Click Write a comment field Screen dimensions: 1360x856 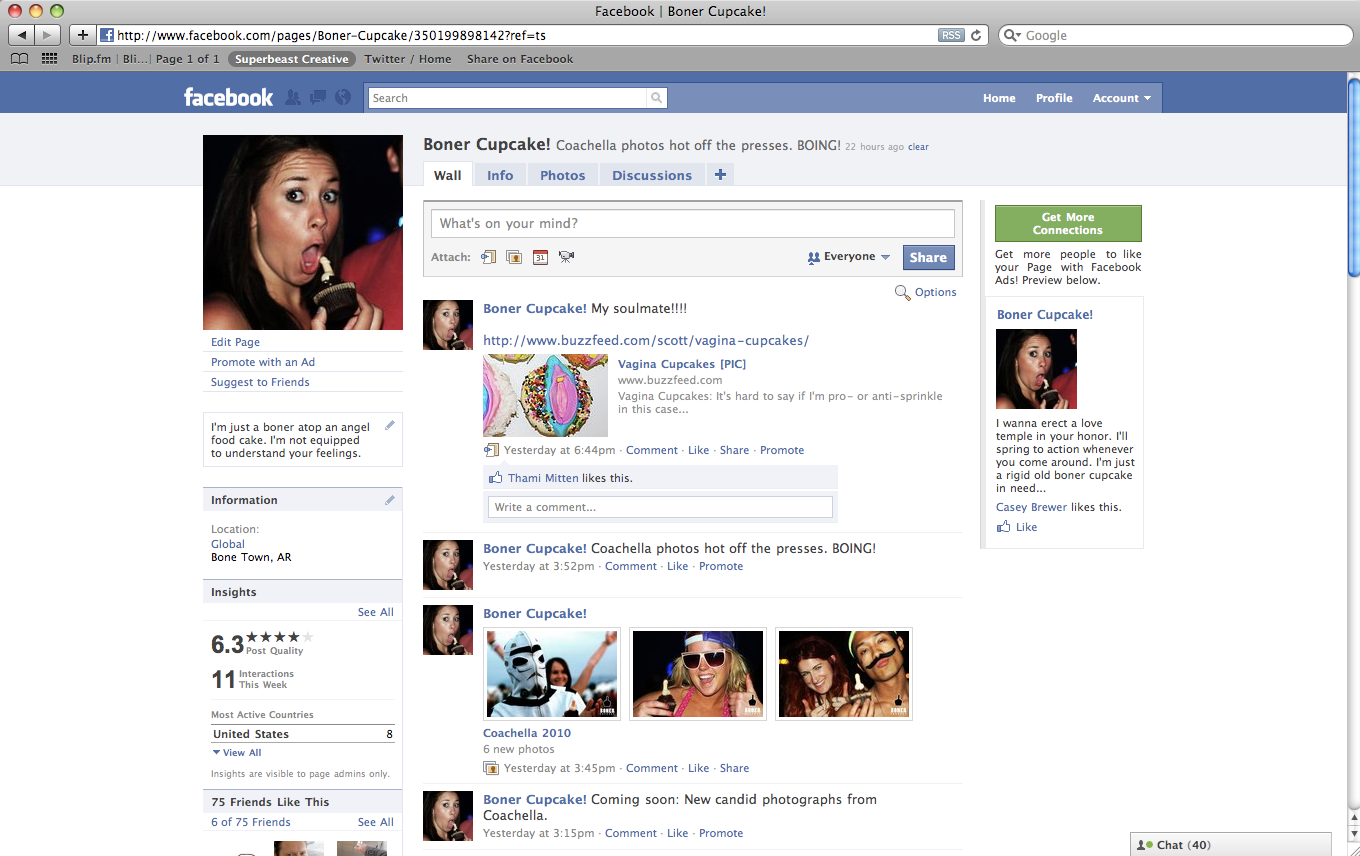[x=661, y=507]
